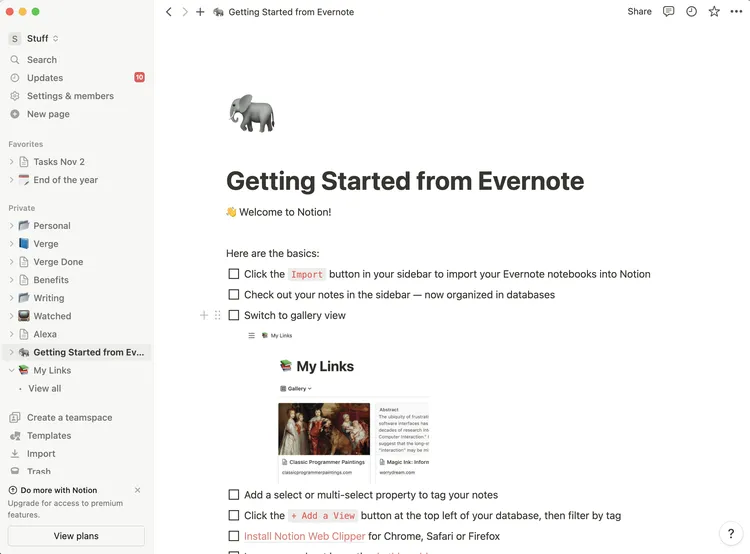
Task: Expand the Personal page in sidebar
Action: tap(12, 226)
